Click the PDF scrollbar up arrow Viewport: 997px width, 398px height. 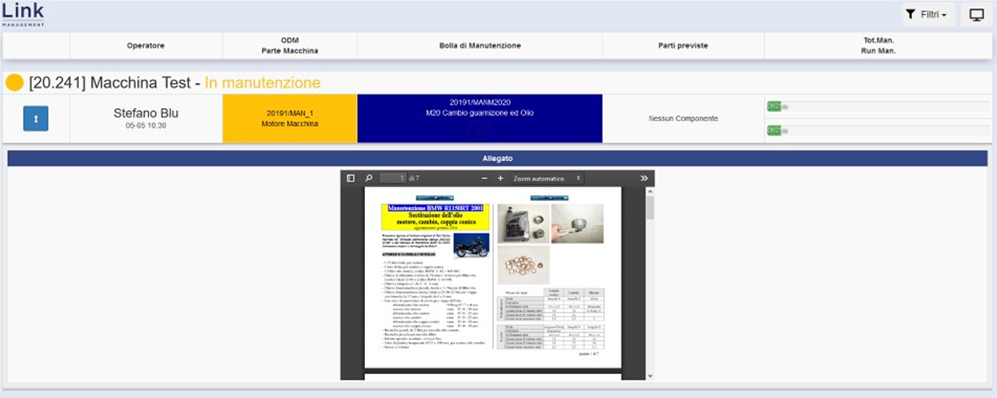[x=649, y=191]
